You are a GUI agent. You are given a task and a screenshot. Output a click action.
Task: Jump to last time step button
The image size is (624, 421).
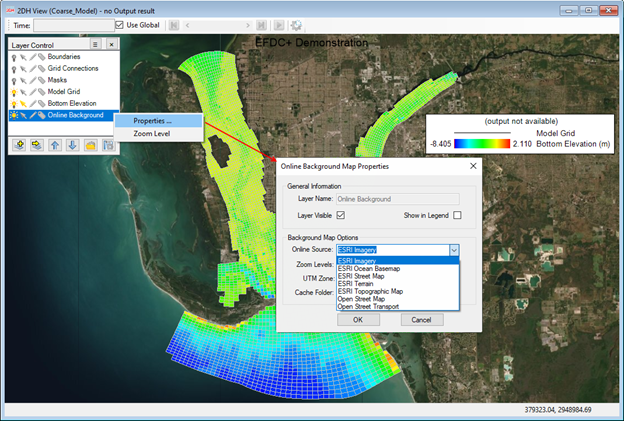point(261,25)
